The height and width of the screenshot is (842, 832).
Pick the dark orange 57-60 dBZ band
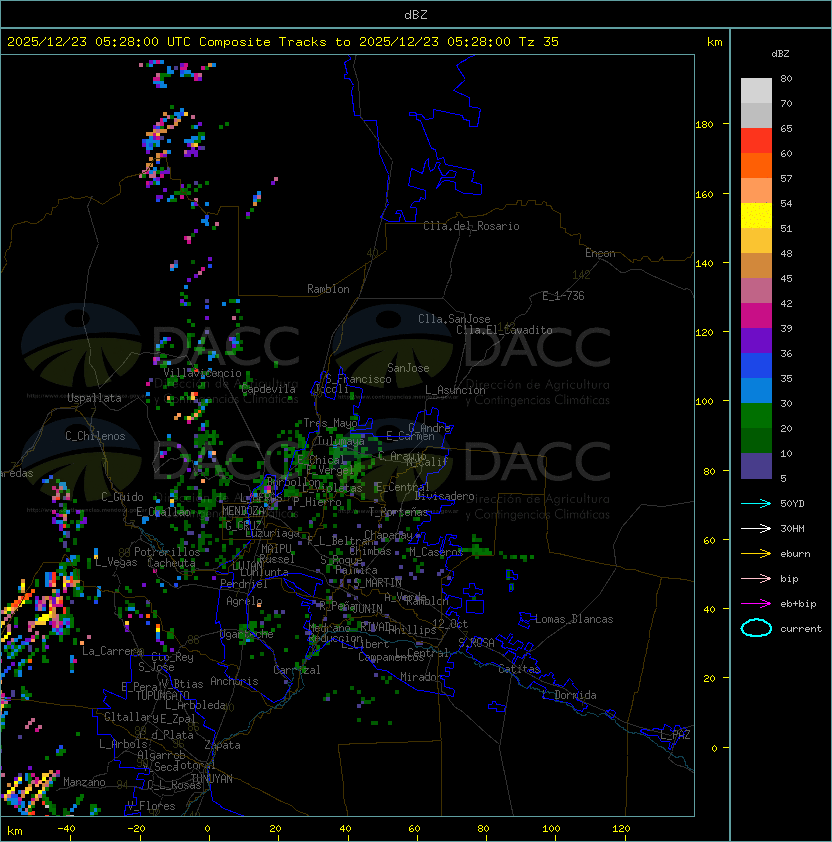(756, 165)
